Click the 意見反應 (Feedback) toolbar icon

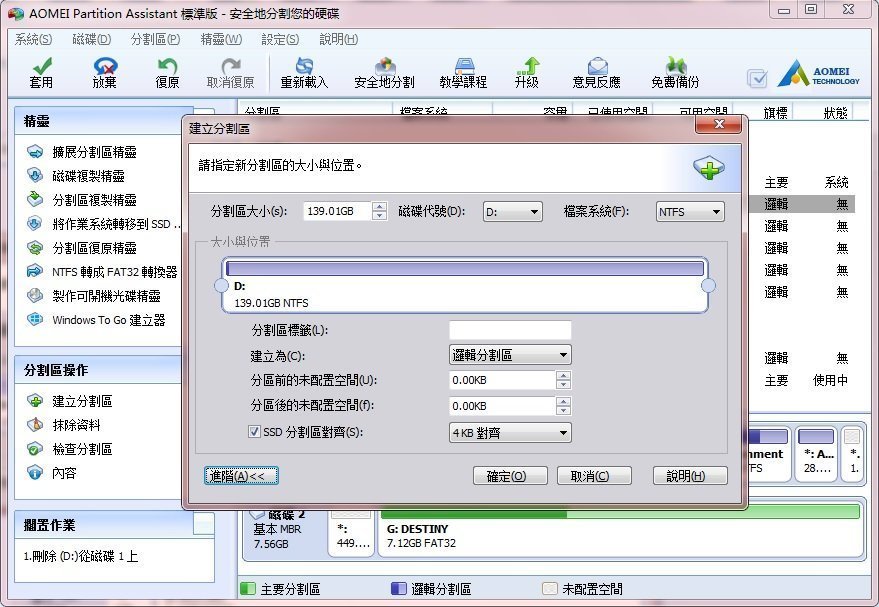pos(596,73)
